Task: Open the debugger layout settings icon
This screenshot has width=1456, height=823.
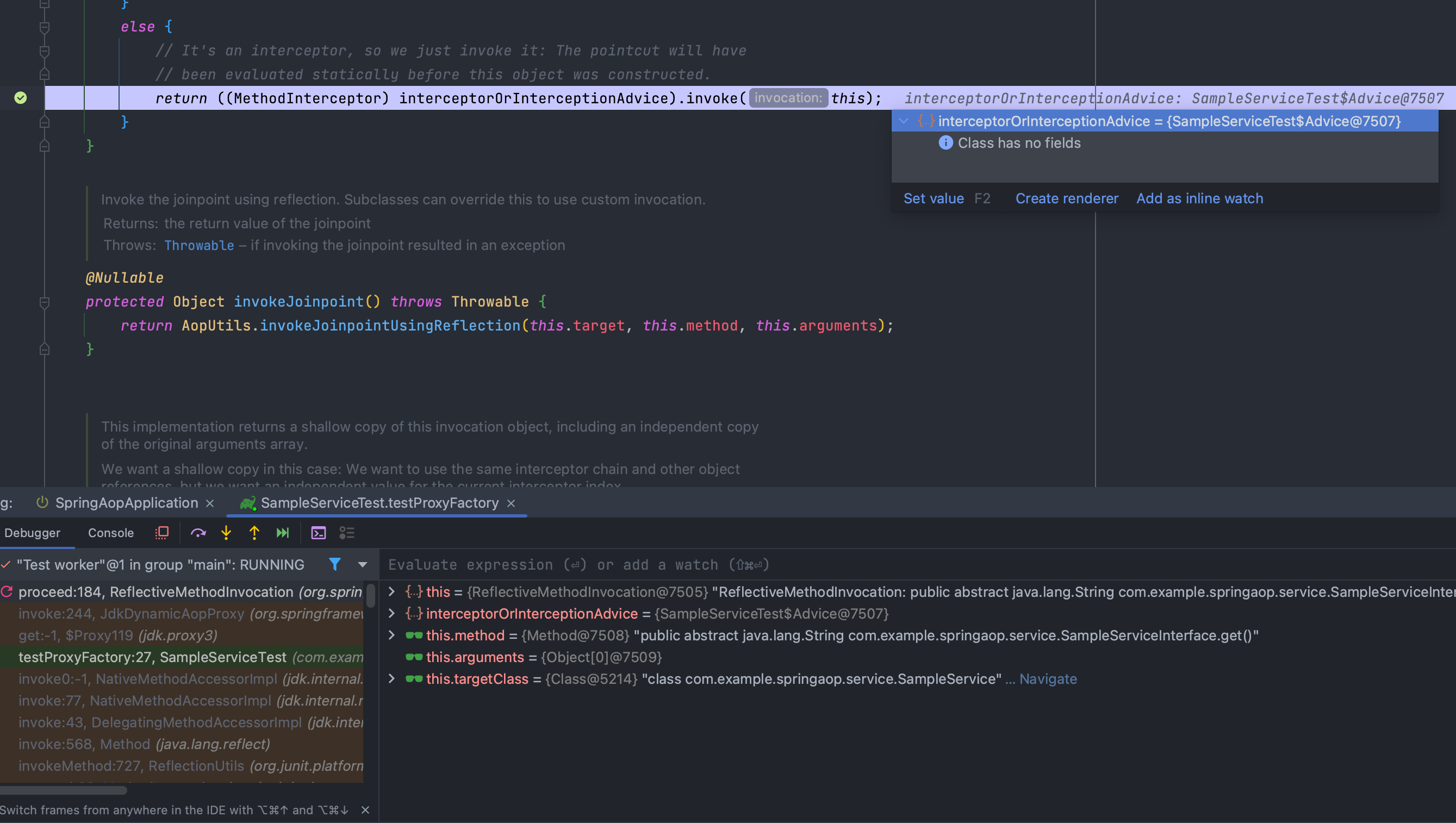Action: (x=346, y=533)
